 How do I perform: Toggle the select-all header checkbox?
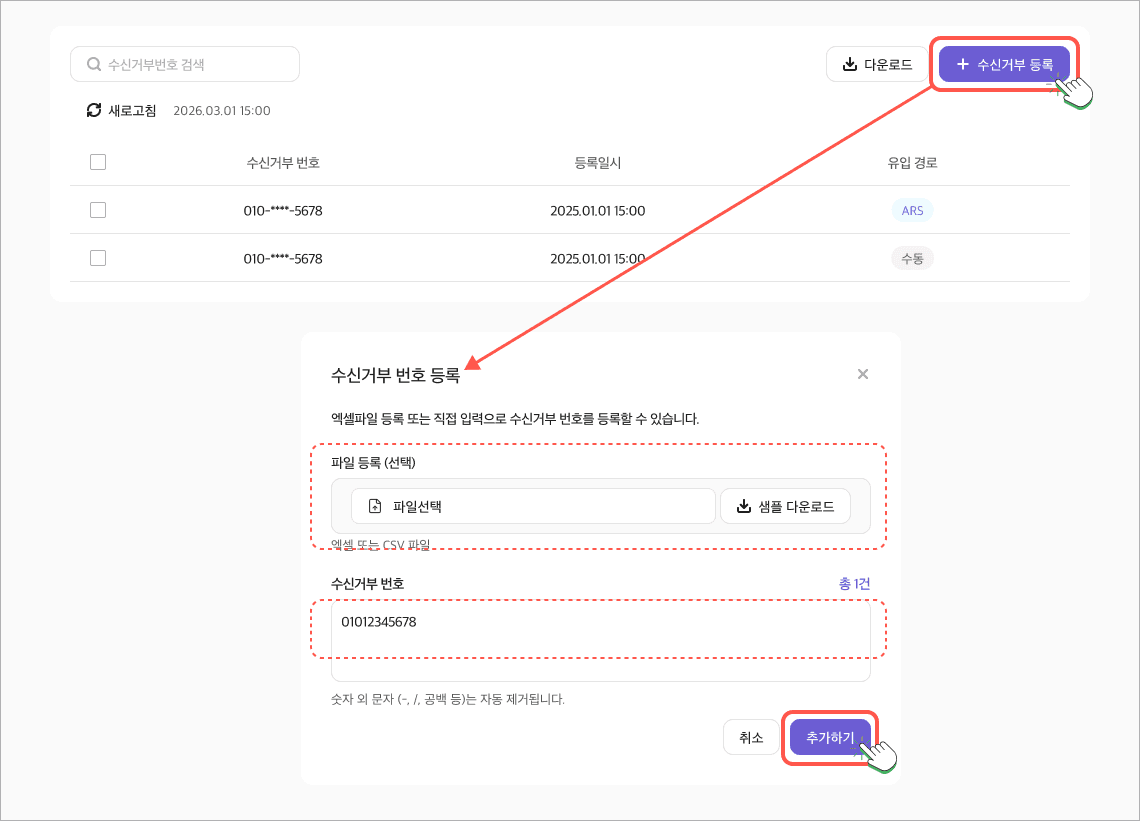98,162
